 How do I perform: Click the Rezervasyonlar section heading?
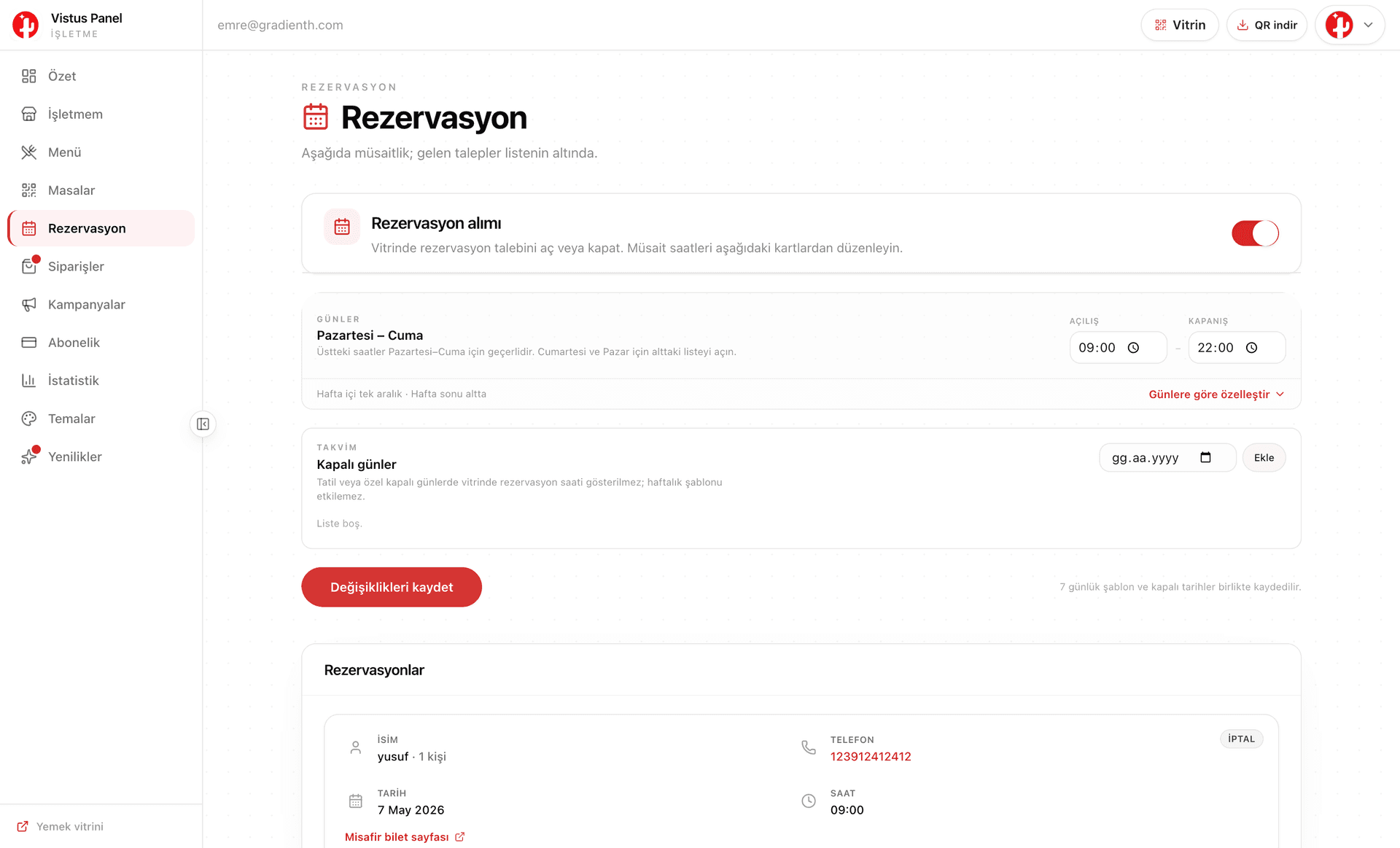[374, 670]
